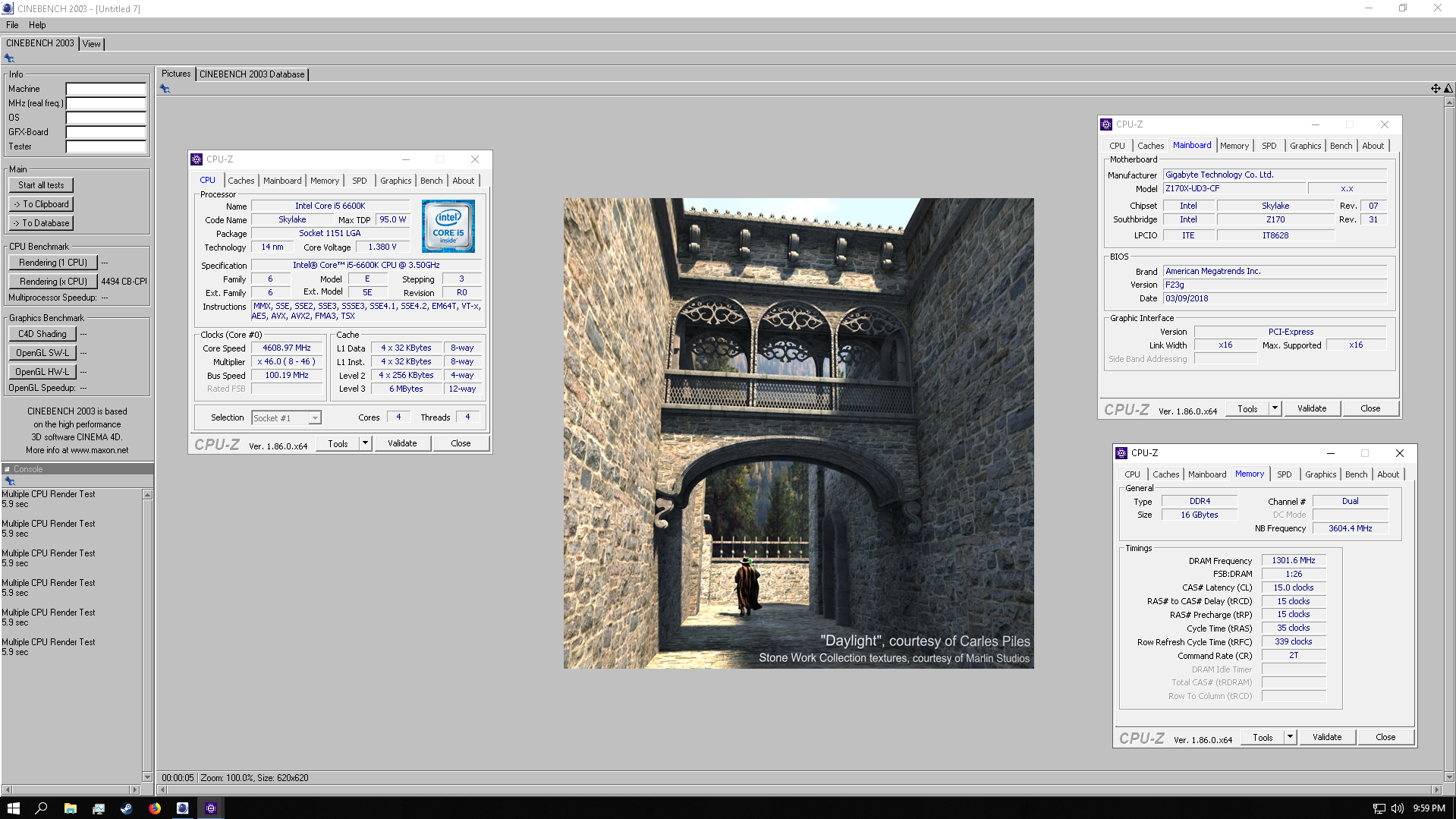The image size is (1456, 819).
Task: Open the Help menu
Action: (37, 25)
